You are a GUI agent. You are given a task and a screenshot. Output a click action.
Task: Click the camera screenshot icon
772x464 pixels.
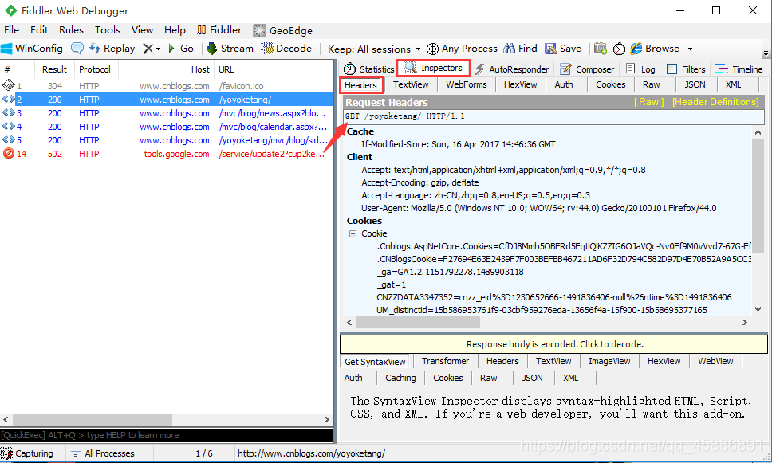tap(600, 48)
